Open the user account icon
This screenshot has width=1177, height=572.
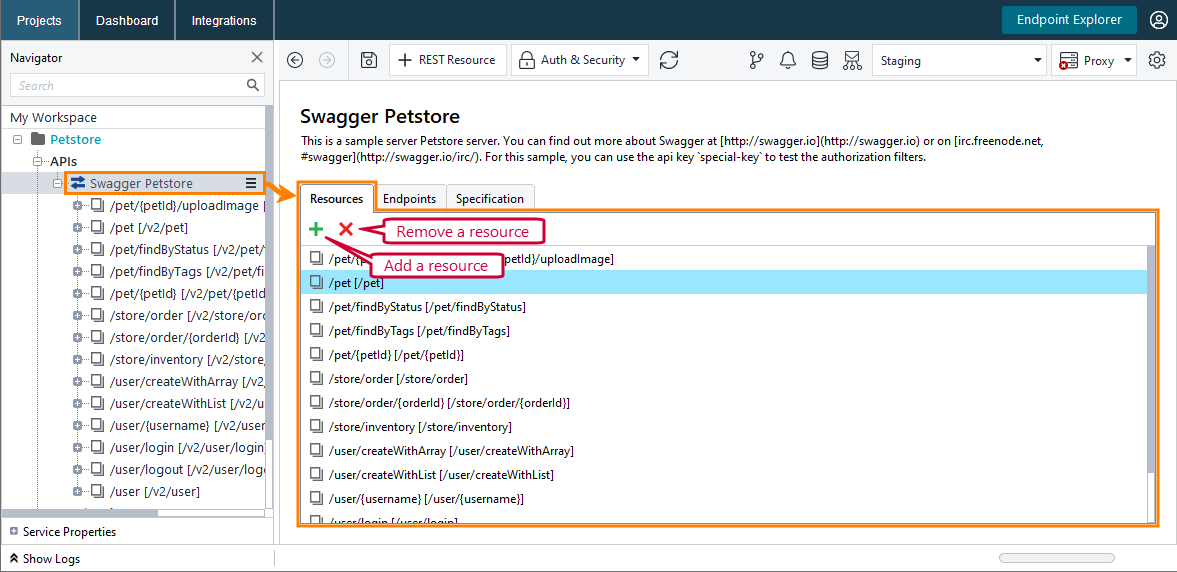click(1158, 20)
